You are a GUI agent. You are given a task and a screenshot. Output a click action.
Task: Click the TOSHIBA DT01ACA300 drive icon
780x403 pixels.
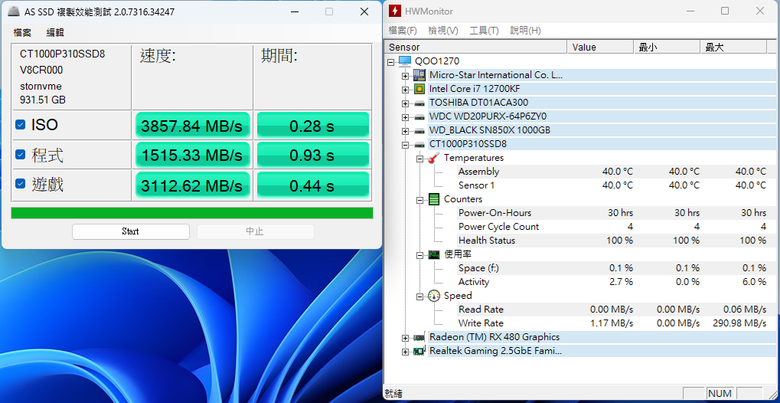[419, 103]
